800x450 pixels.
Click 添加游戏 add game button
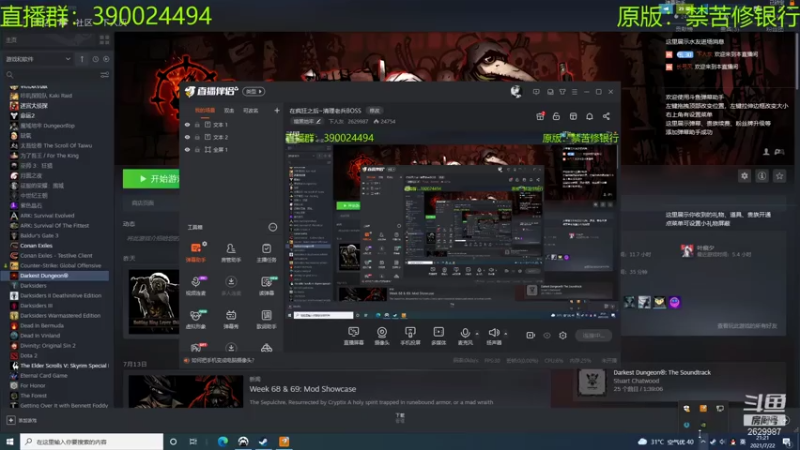(21, 420)
